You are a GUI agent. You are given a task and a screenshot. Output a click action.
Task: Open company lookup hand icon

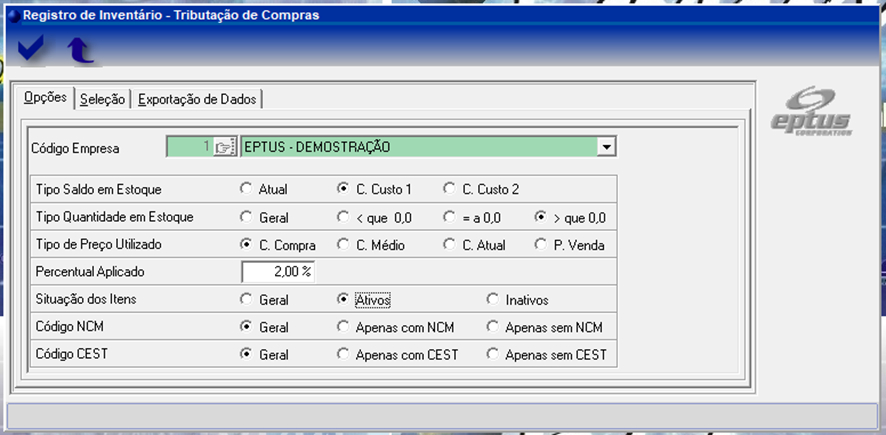click(x=223, y=147)
